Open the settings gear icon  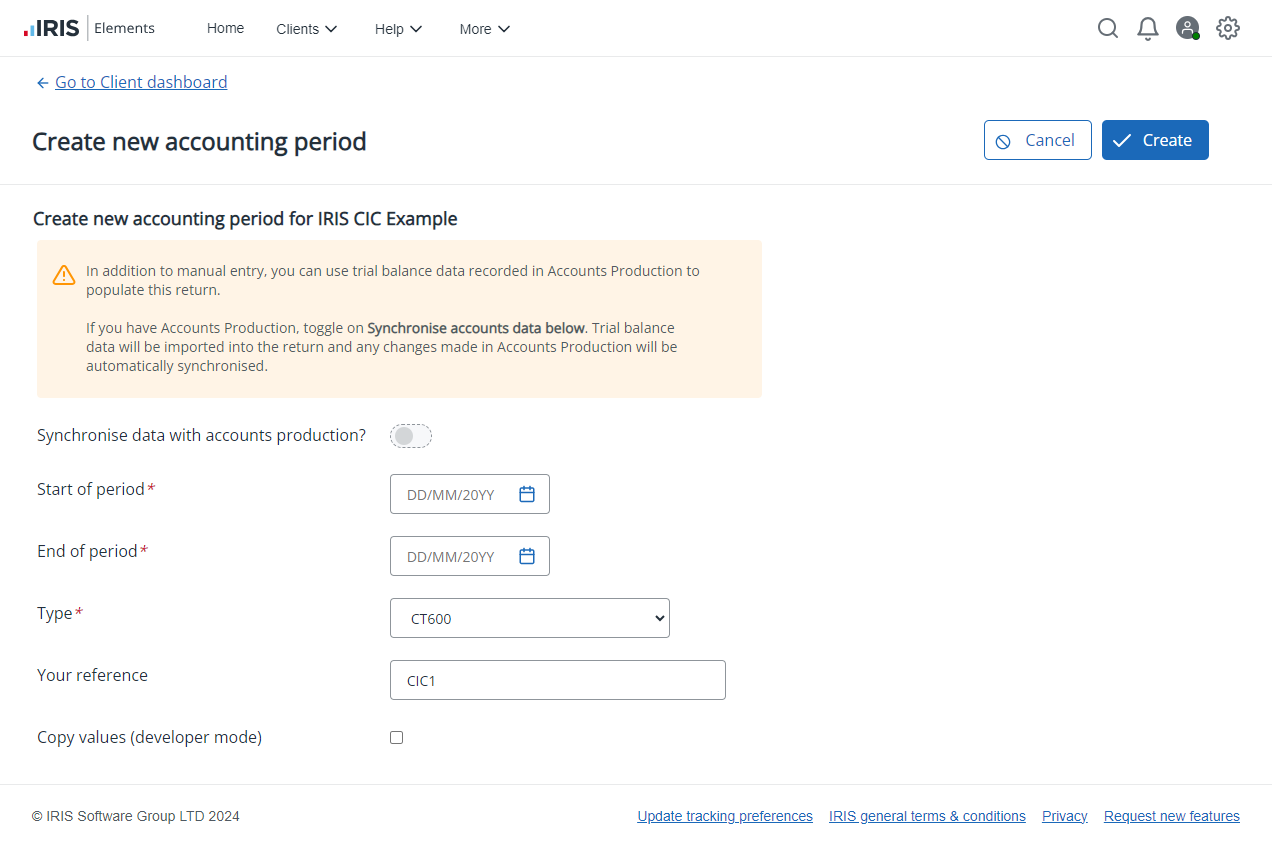pyautogui.click(x=1228, y=28)
